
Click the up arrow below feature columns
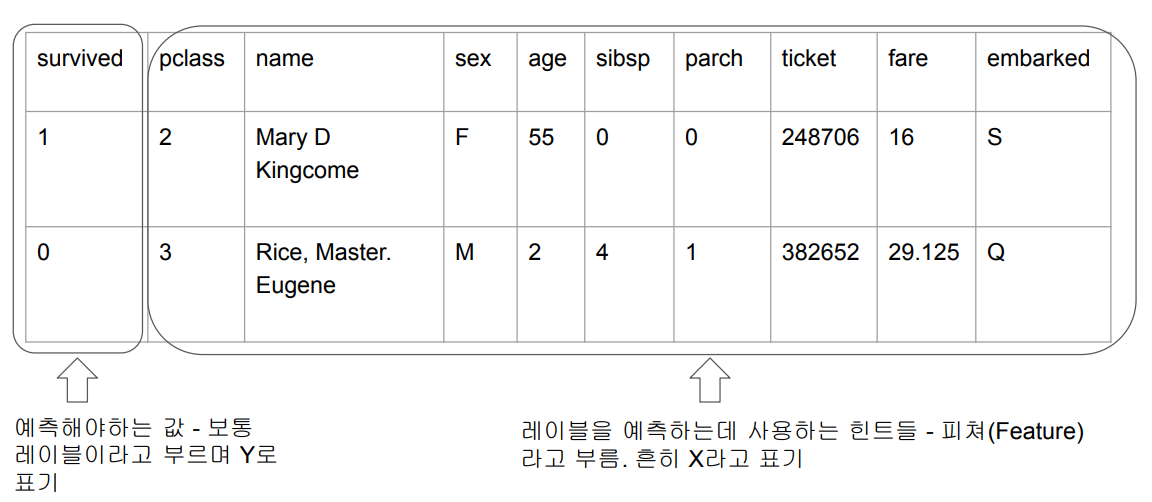click(710, 382)
